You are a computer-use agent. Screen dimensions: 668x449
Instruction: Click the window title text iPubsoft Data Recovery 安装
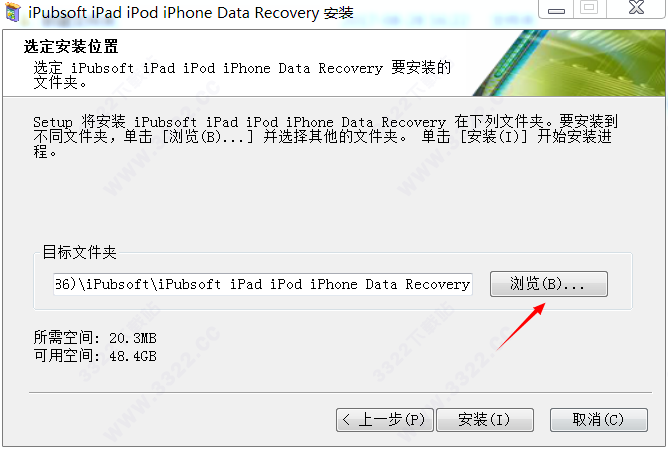(191, 13)
